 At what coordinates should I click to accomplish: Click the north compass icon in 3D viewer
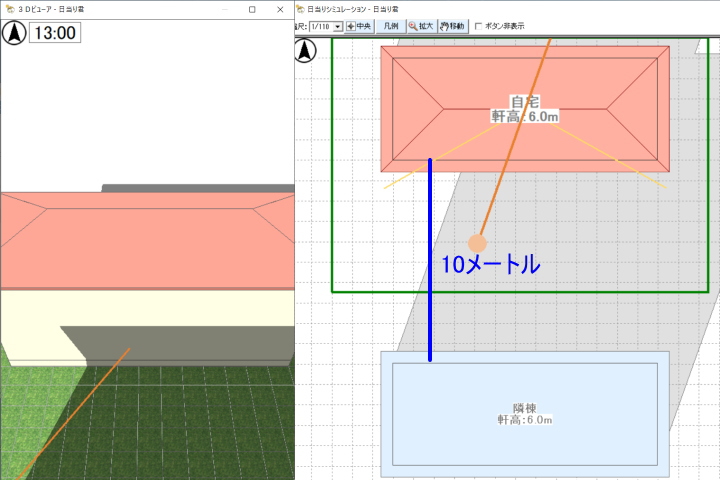15,33
